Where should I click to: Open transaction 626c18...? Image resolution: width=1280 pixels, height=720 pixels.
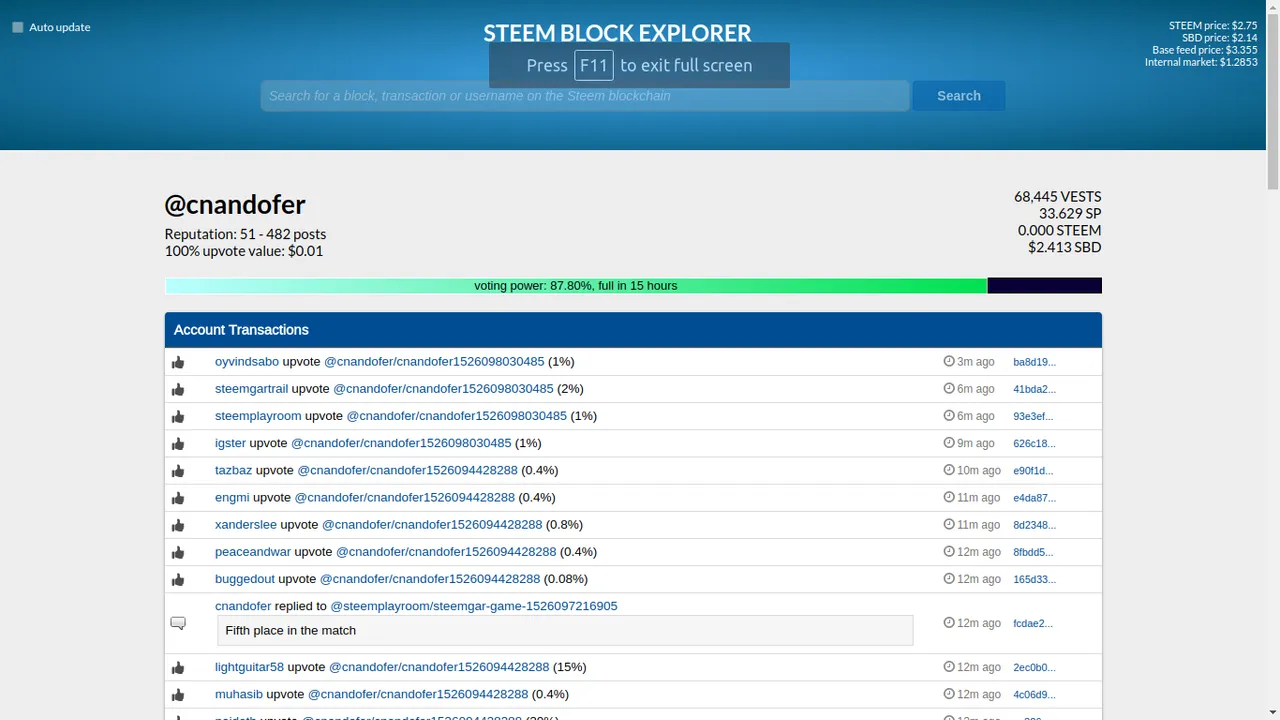point(1034,443)
